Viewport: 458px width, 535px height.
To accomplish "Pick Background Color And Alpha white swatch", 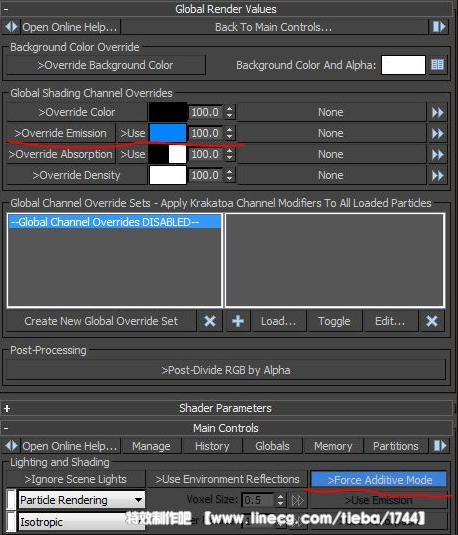I will pyautogui.click(x=403, y=65).
